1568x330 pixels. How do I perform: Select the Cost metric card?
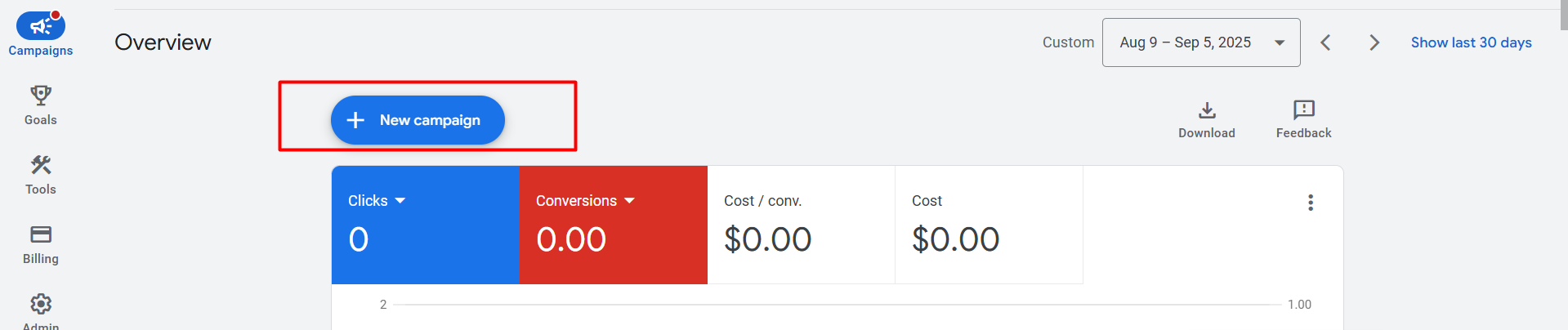[989, 225]
